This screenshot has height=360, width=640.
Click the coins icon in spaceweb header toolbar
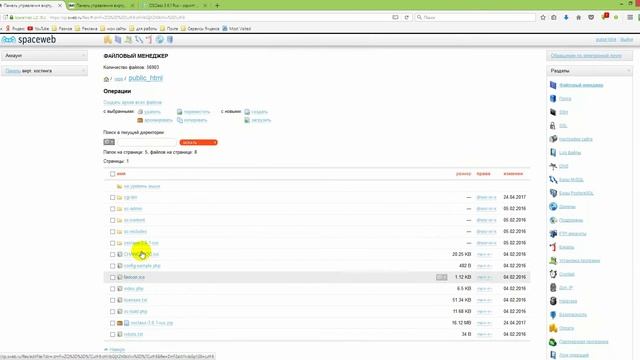click(x=108, y=40)
